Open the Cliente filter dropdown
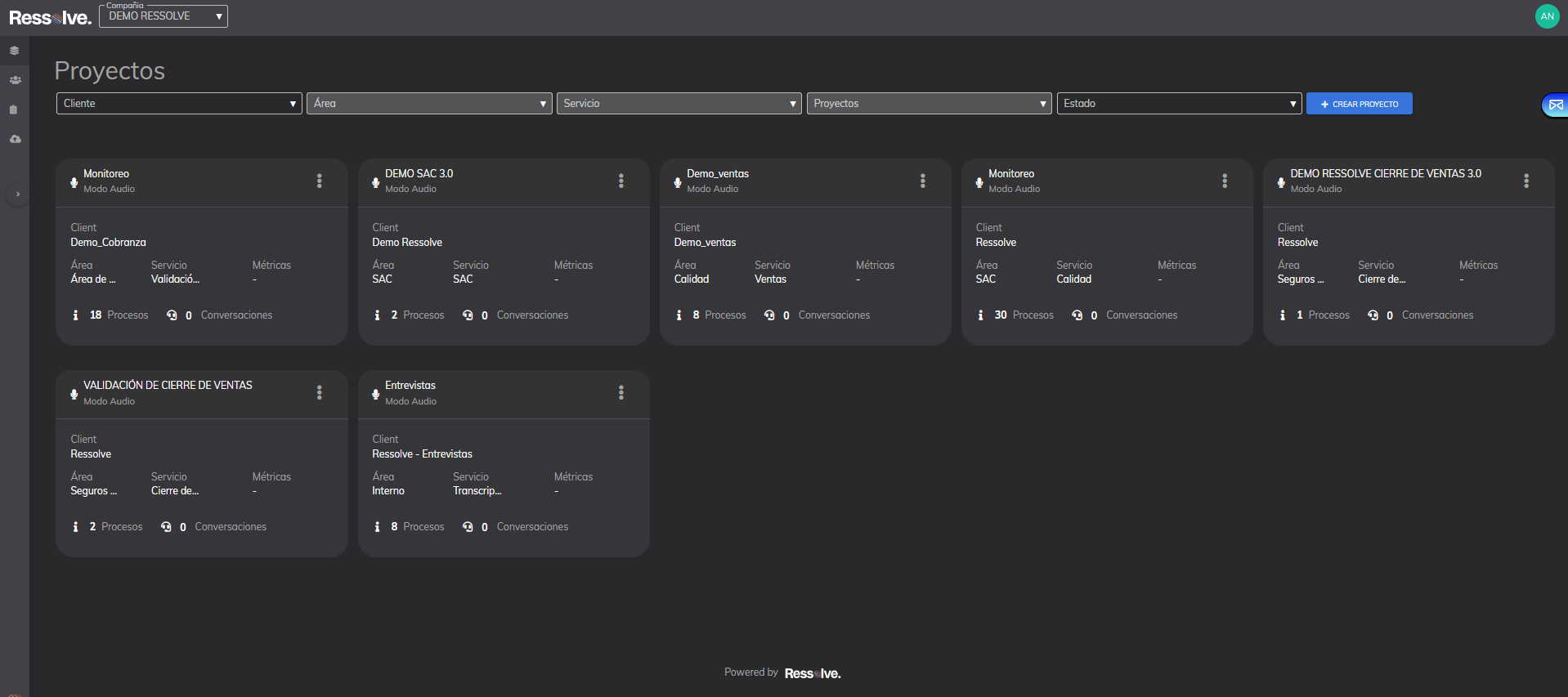Screen dimensions: 1568x697 [x=179, y=104]
